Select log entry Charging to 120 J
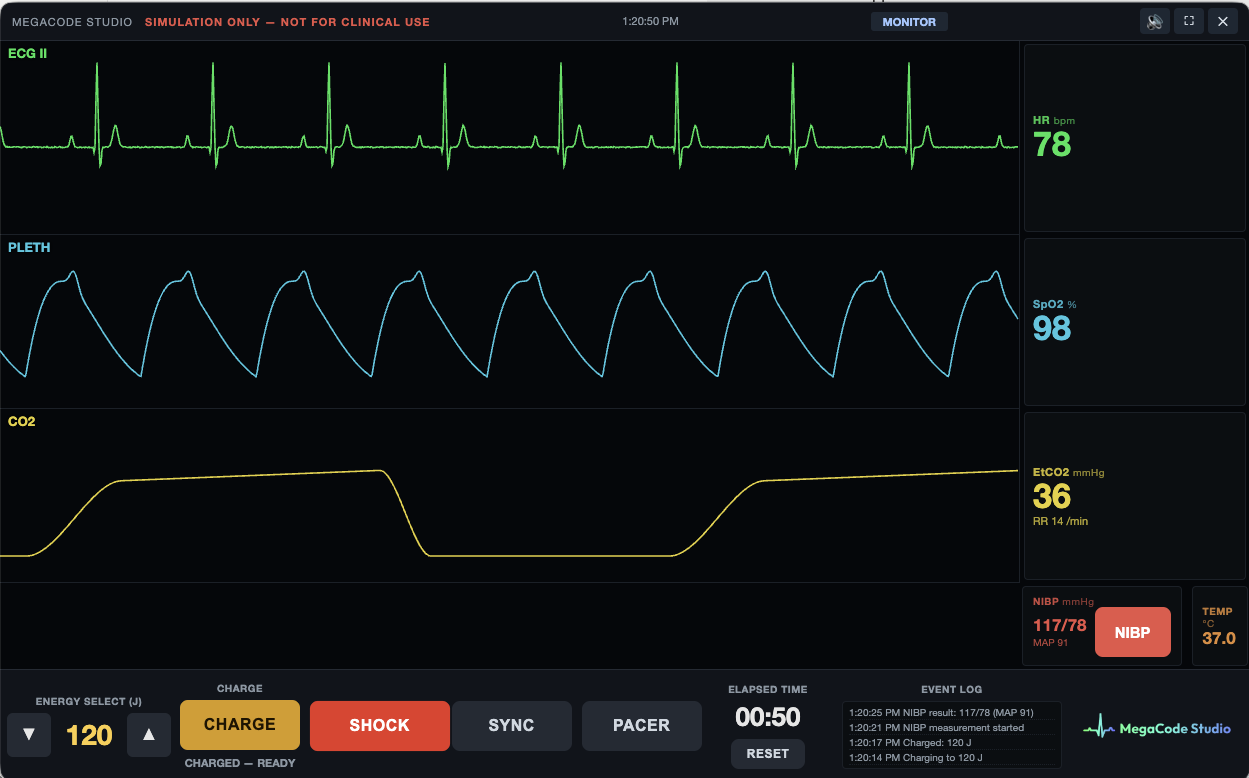 coord(952,758)
